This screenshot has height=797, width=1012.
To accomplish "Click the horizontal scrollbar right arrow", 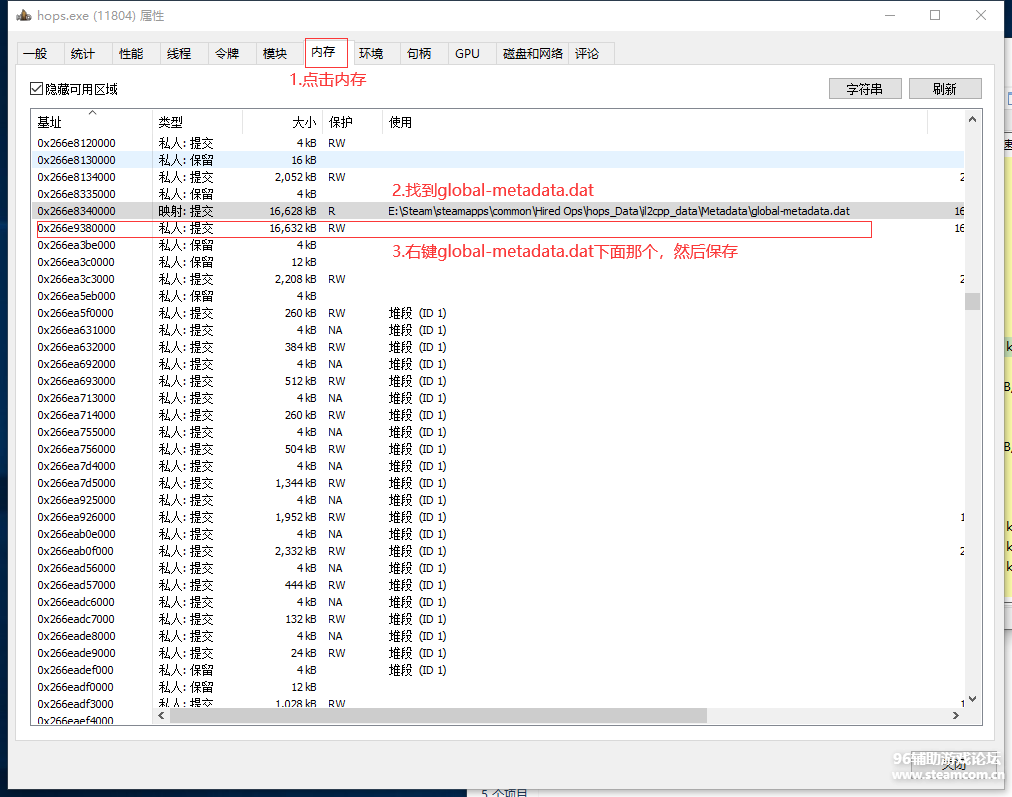I will point(955,716).
